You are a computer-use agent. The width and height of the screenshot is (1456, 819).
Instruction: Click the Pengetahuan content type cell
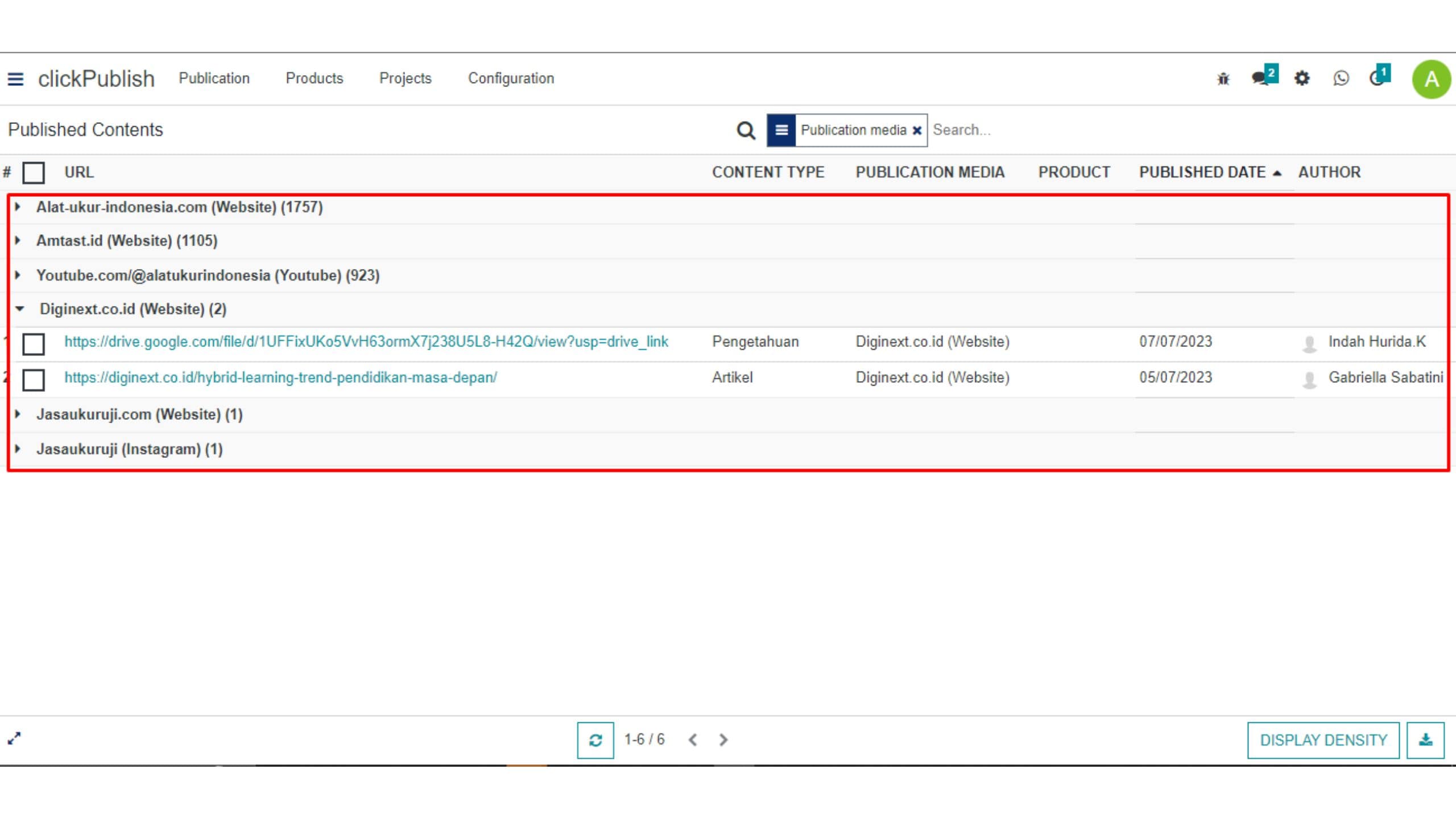tap(755, 342)
